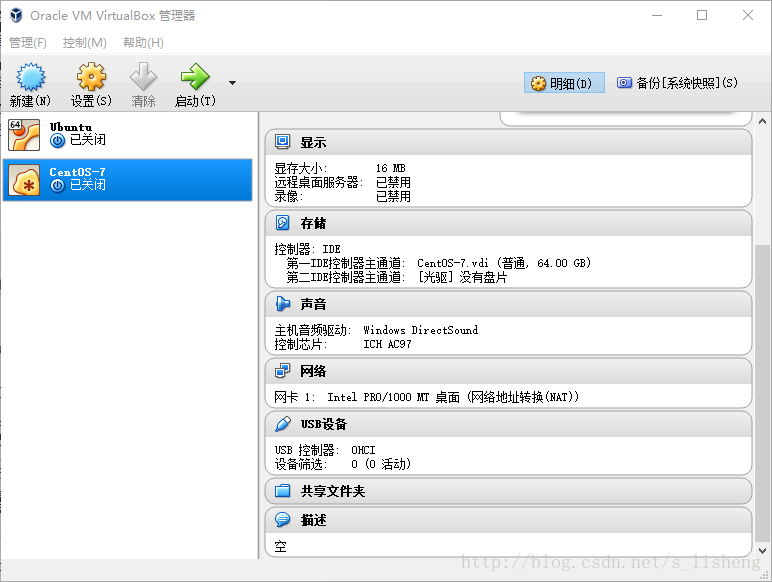Click the VirtualBox title bar icon

click(x=16, y=15)
